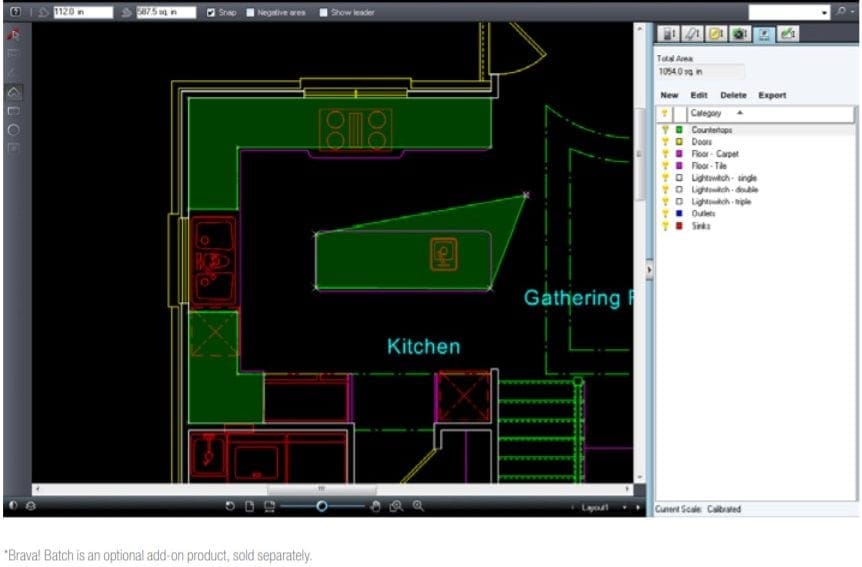
Task: Enable the Show leader checkbox
Action: (323, 12)
